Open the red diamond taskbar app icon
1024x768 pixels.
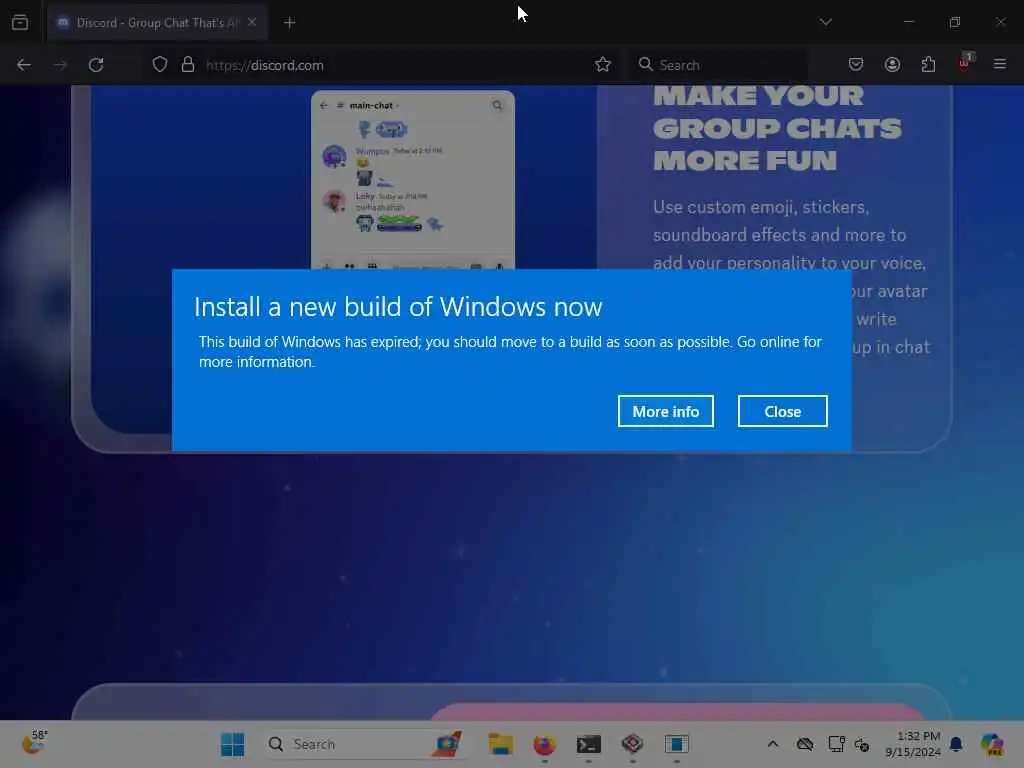[632, 743]
